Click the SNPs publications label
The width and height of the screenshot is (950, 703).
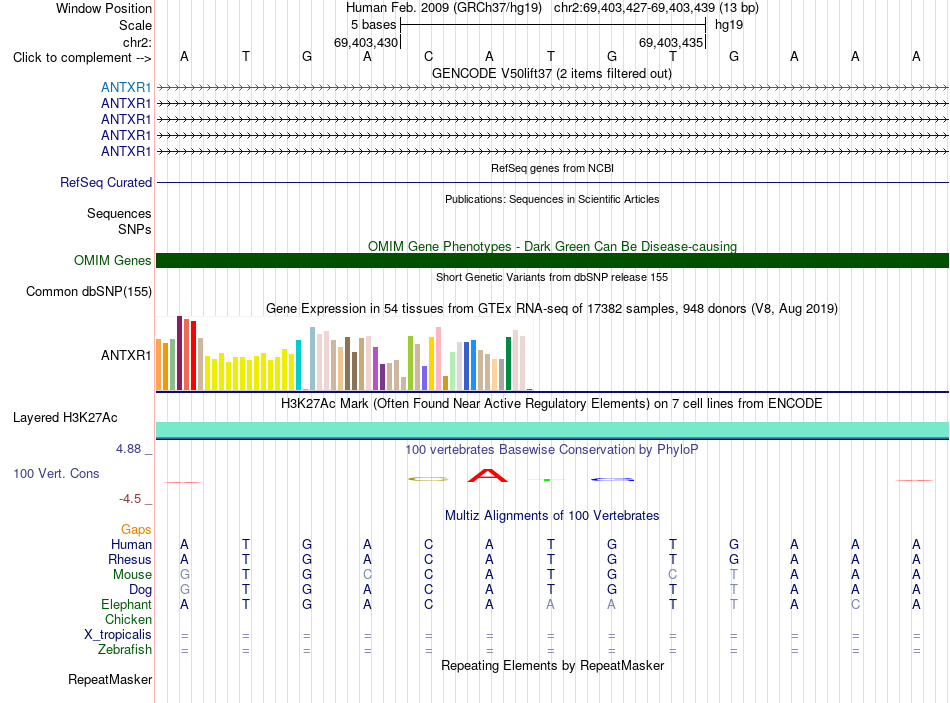pyautogui.click(x=135, y=230)
